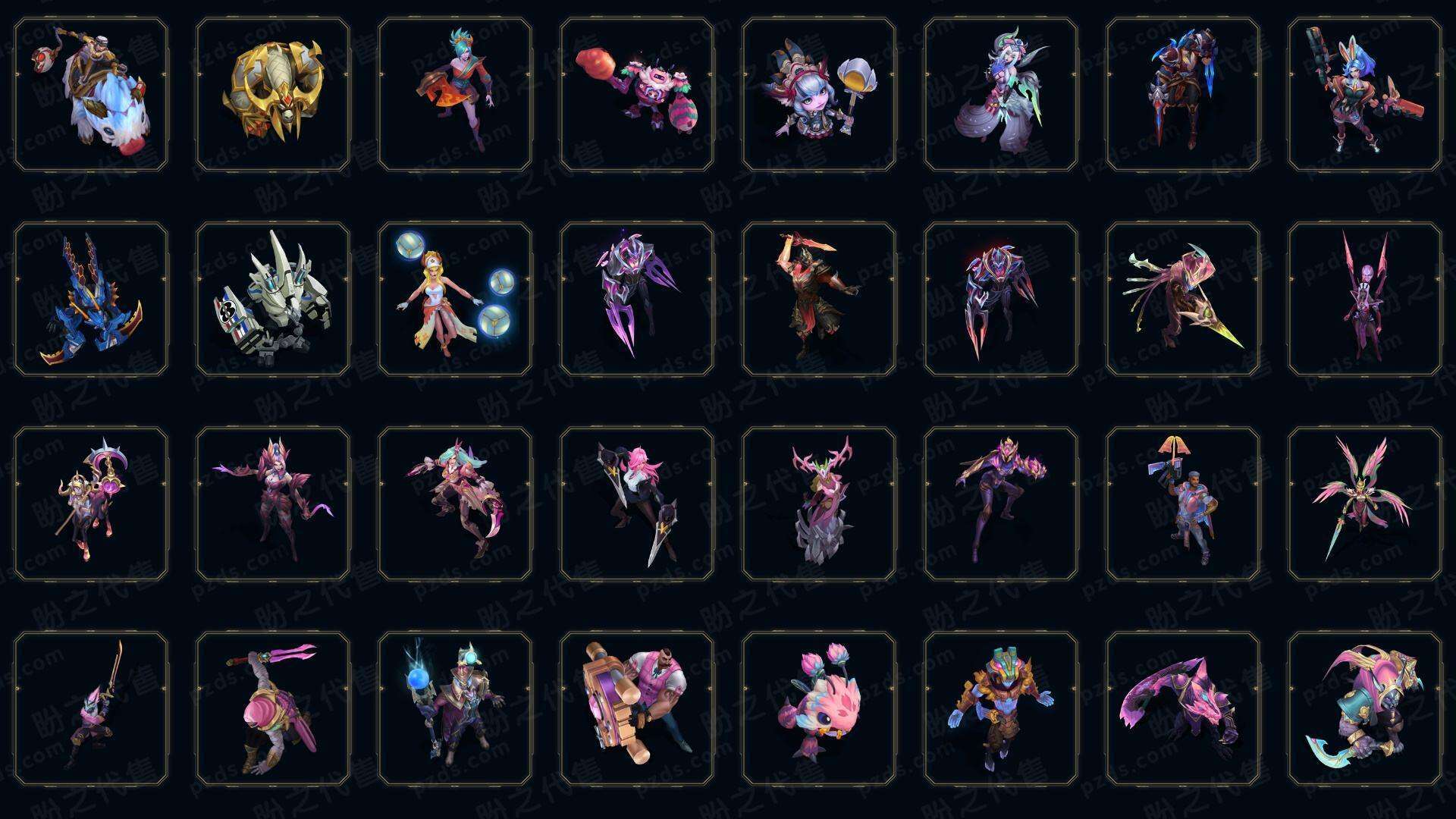Select the teal-haired dancer in red-orange dress
The width and height of the screenshot is (1456, 819).
point(455,95)
